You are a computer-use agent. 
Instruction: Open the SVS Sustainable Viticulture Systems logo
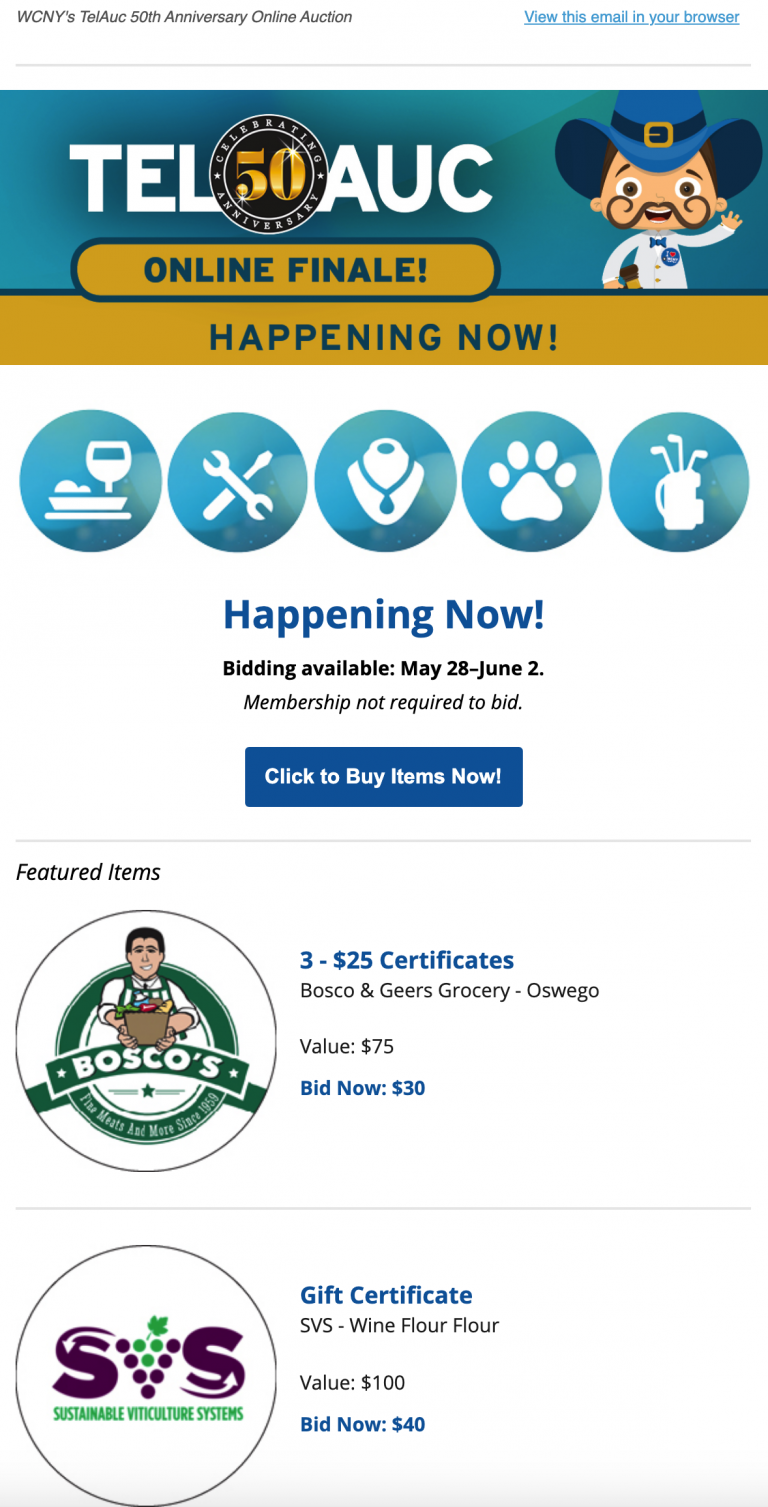coord(147,1376)
